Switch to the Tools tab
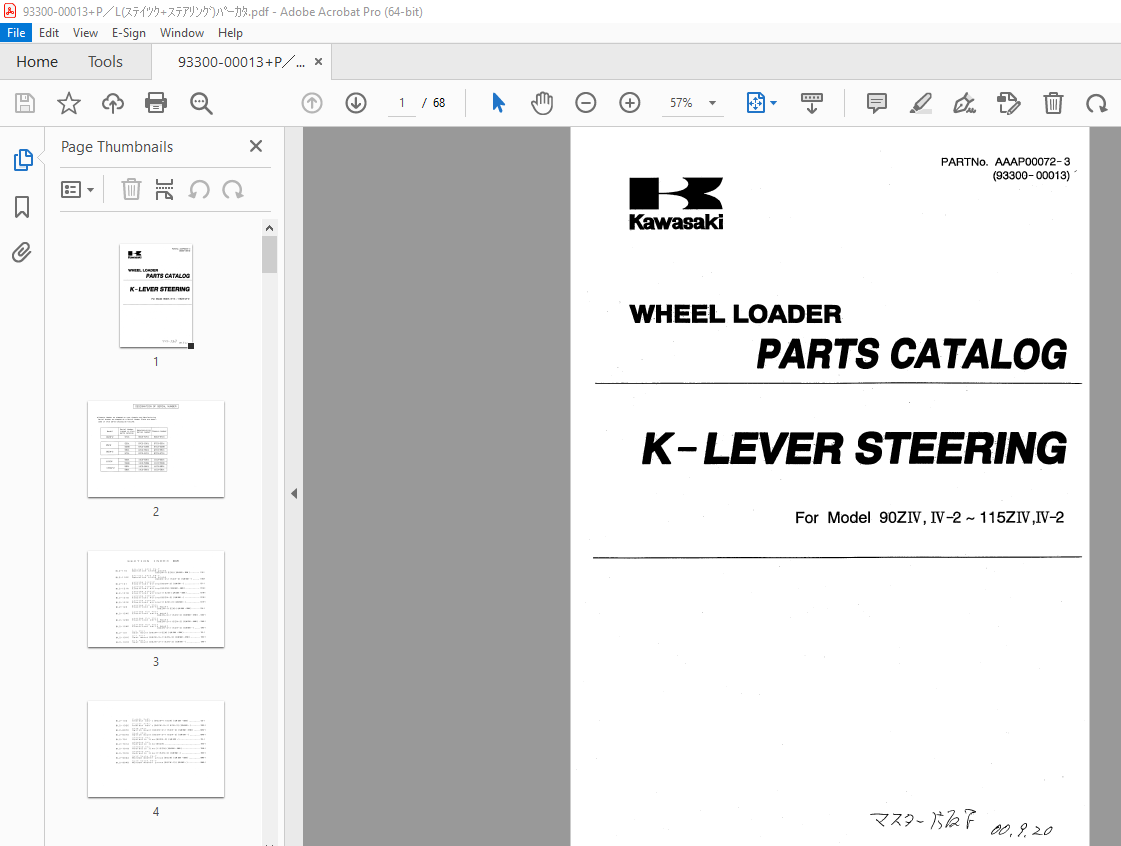1121x846 pixels. pyautogui.click(x=105, y=62)
